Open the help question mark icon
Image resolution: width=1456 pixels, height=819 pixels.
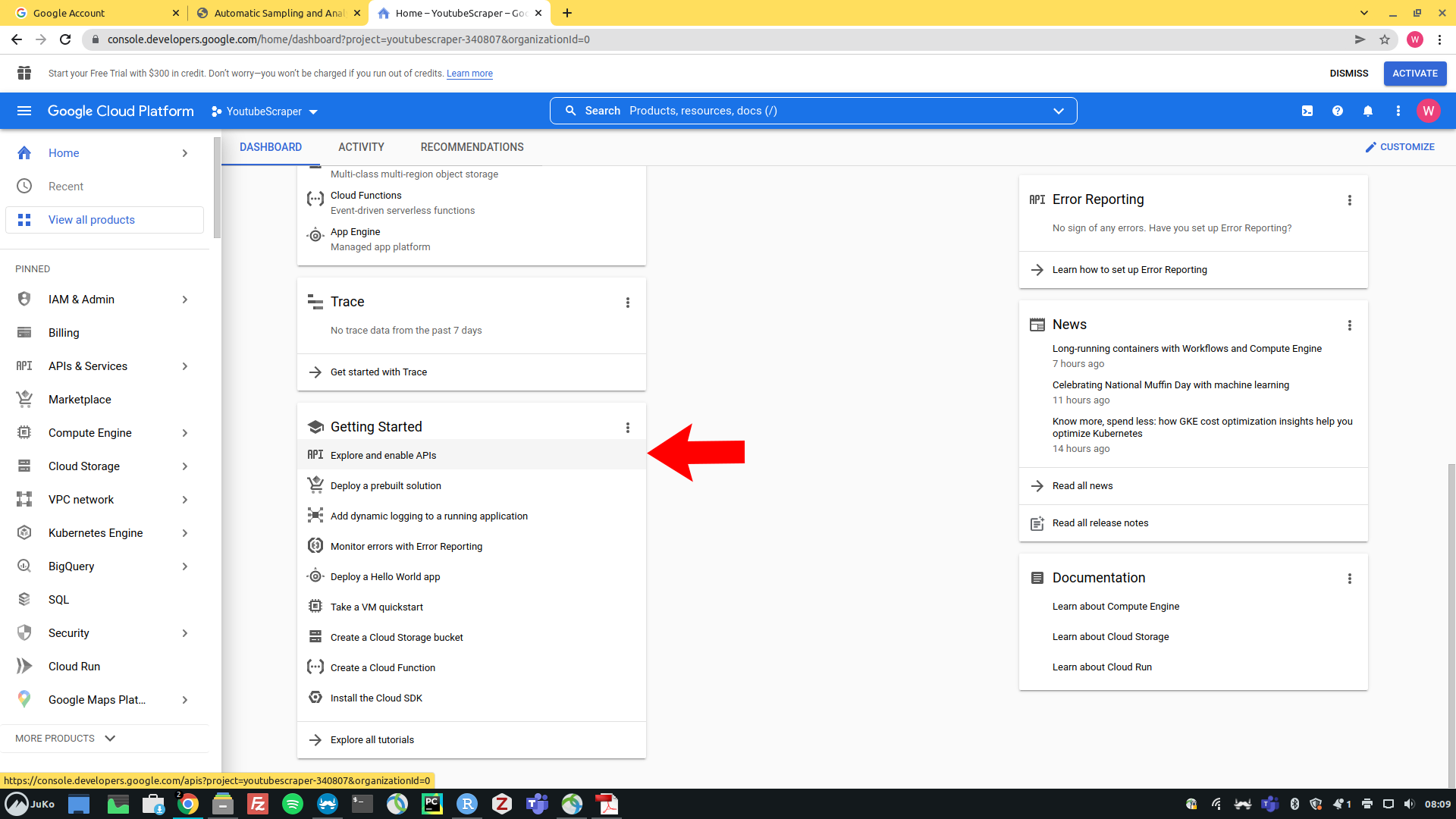(x=1338, y=111)
